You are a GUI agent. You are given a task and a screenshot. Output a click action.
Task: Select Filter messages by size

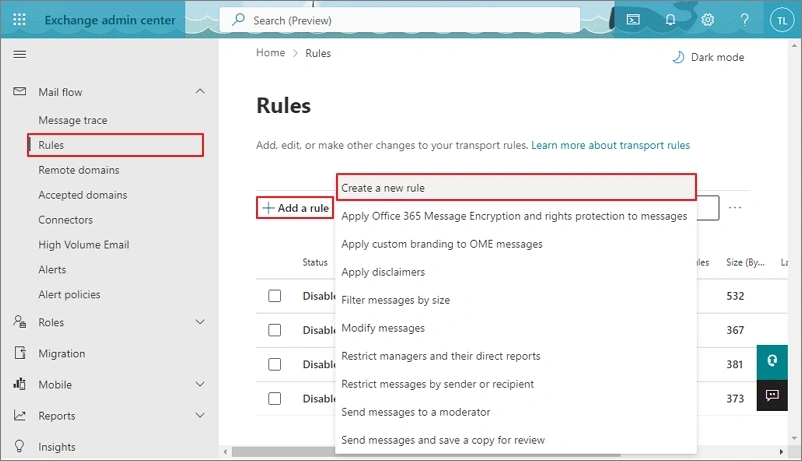point(516,300)
